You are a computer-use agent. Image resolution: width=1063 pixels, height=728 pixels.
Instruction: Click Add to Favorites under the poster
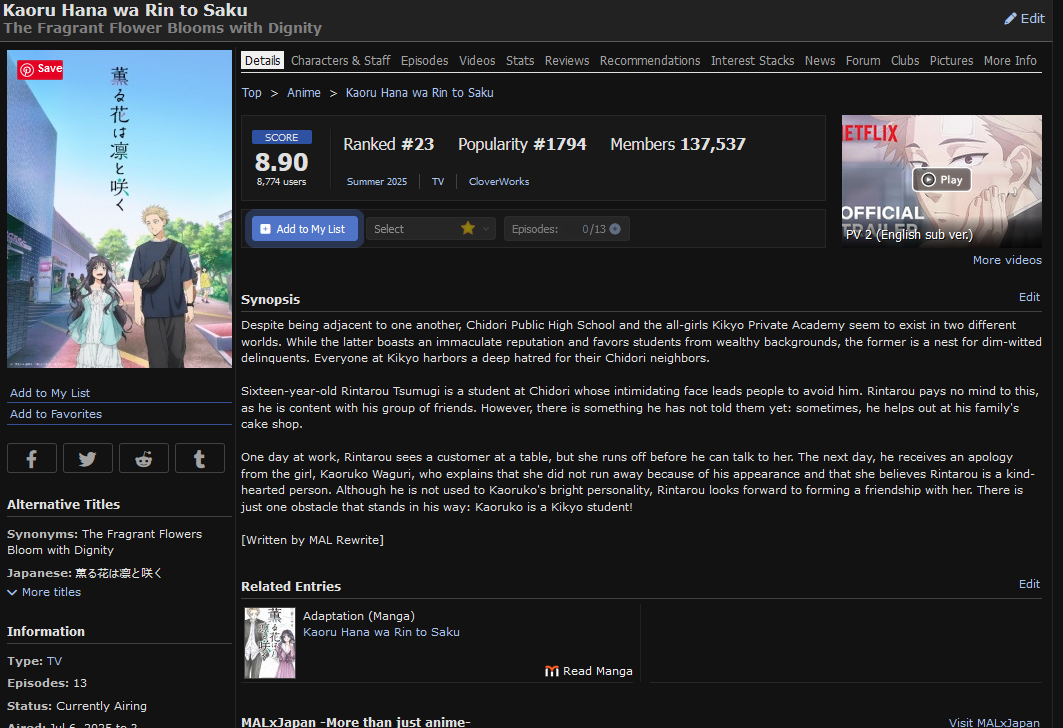pyautogui.click(x=56, y=414)
